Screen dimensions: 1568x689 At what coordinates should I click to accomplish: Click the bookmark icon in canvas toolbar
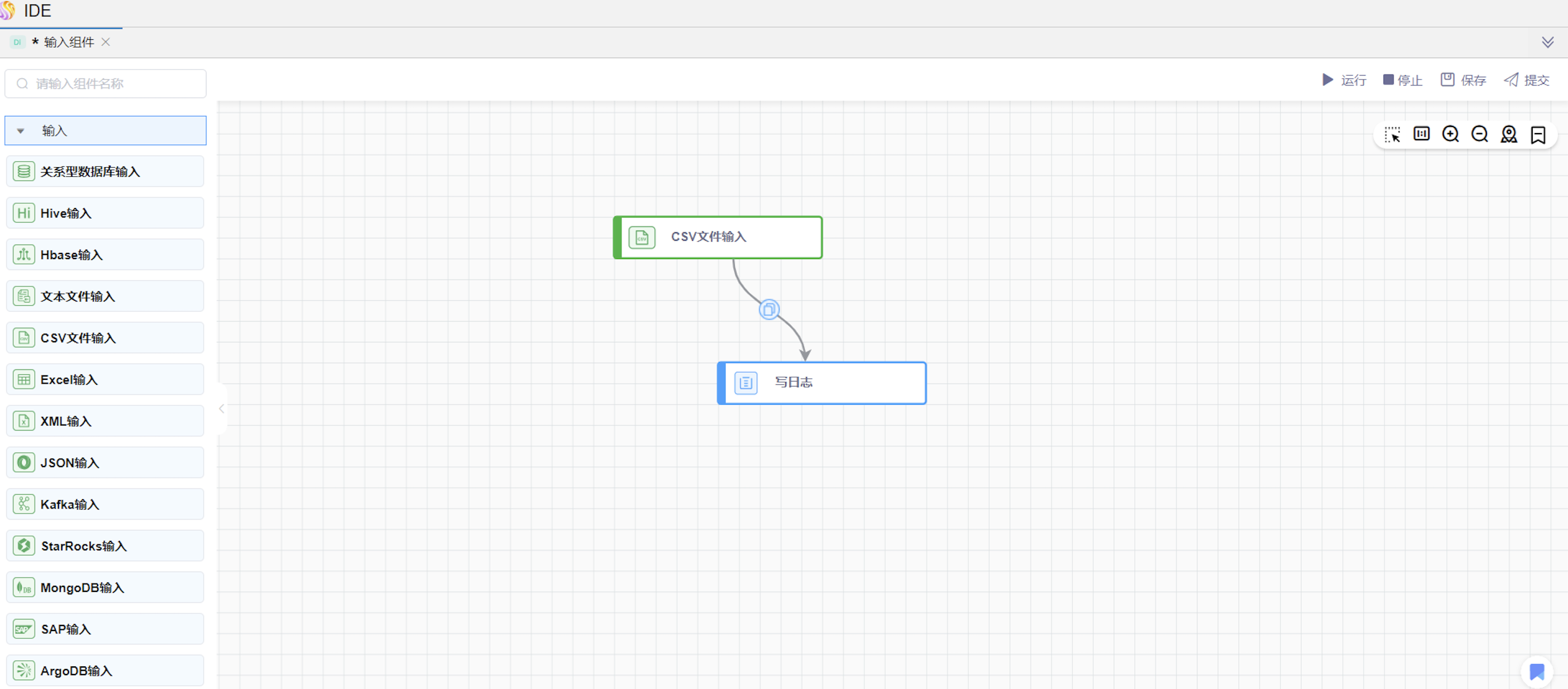pyautogui.click(x=1538, y=134)
